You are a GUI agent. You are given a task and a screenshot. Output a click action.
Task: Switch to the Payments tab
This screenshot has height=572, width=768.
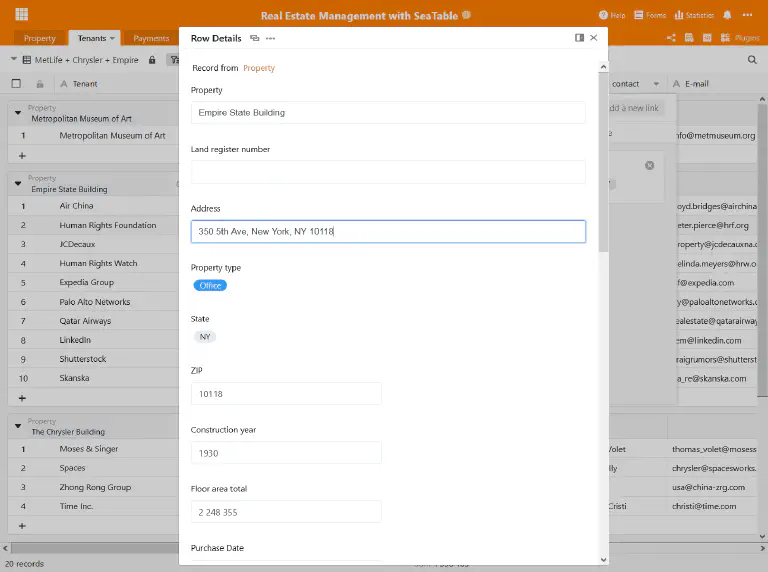[x=151, y=38]
